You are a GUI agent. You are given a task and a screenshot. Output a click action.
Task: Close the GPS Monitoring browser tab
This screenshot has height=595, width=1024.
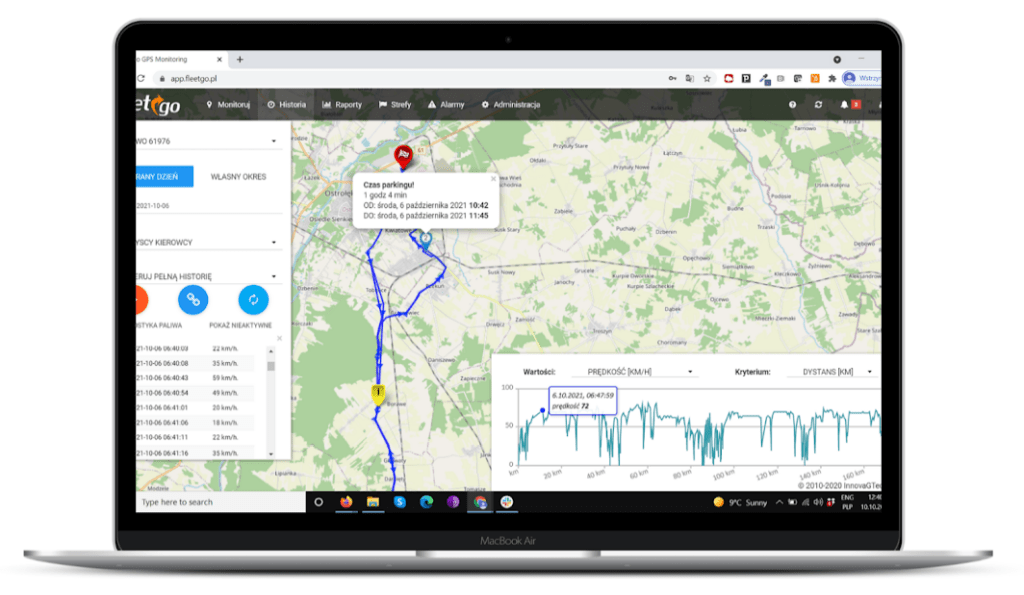coord(219,59)
